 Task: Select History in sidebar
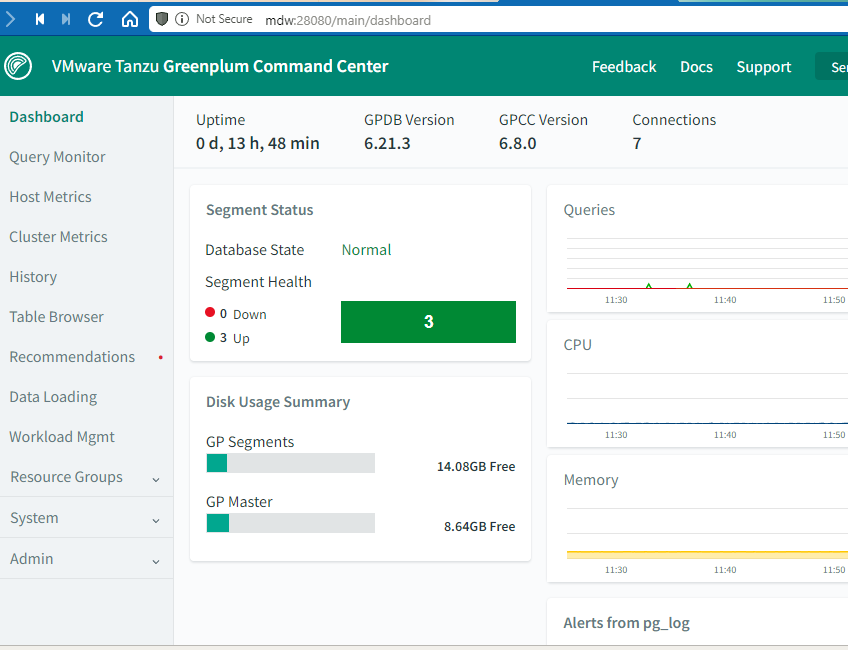point(33,277)
